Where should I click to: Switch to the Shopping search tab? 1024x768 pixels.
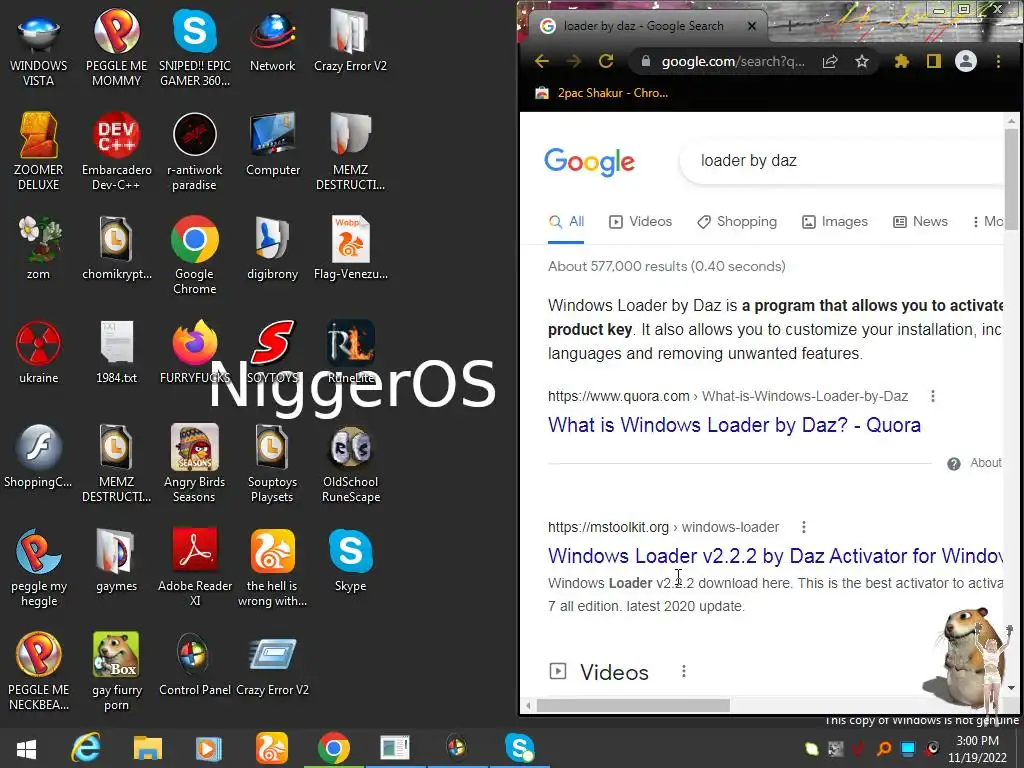[x=737, y=221]
